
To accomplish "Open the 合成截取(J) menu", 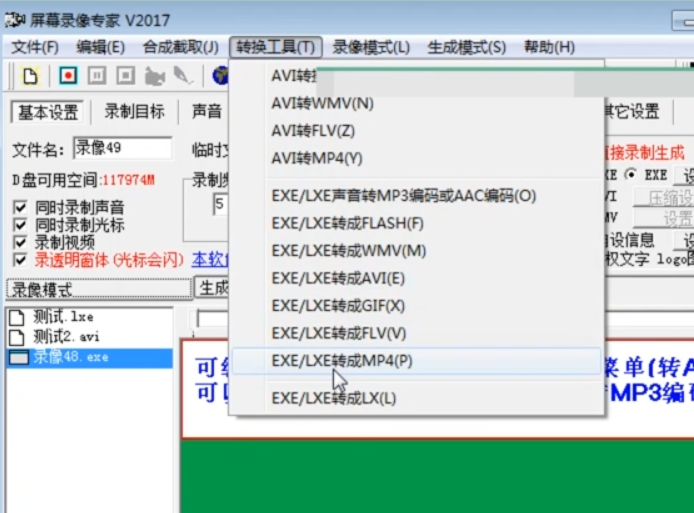I will click(x=181, y=47).
